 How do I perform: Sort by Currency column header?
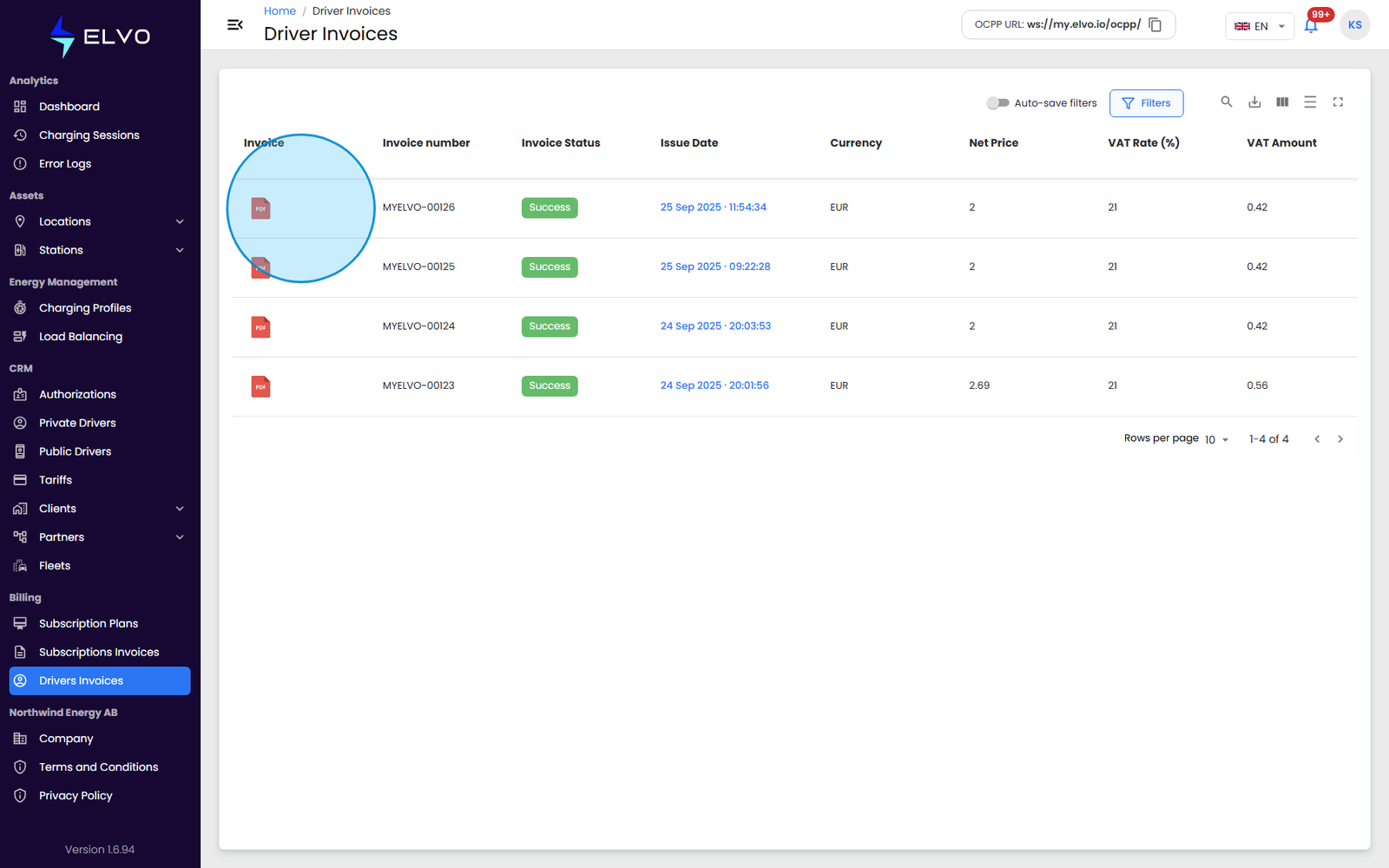(x=856, y=143)
